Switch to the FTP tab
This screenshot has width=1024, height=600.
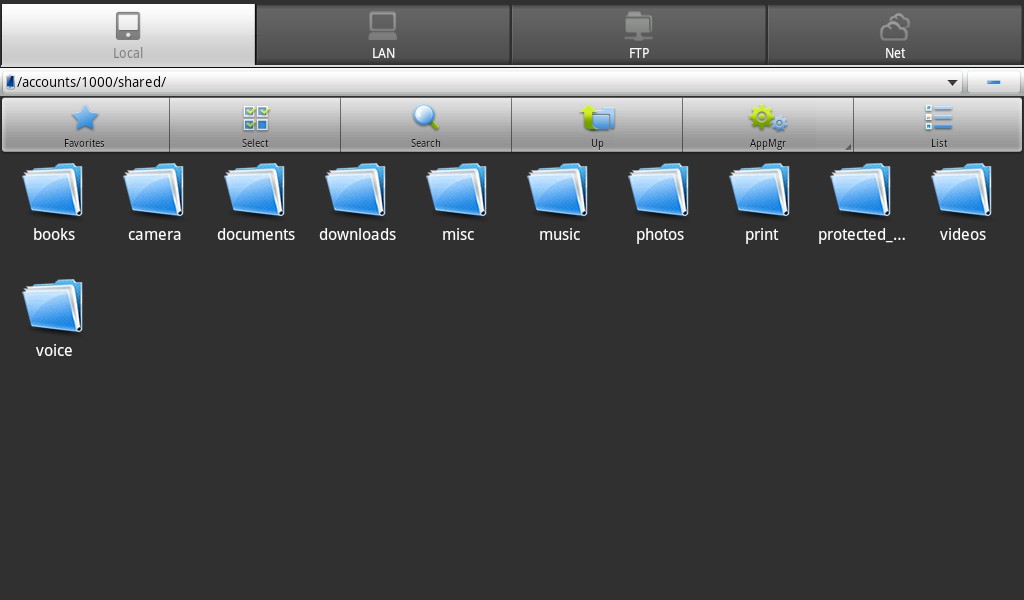639,35
